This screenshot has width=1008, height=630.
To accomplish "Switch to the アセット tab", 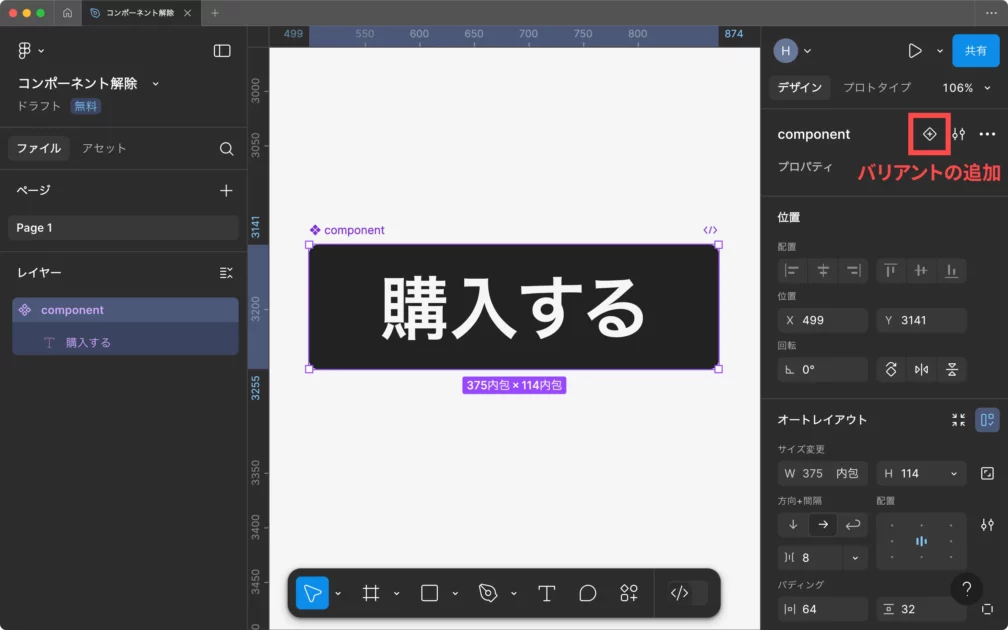I will point(104,149).
